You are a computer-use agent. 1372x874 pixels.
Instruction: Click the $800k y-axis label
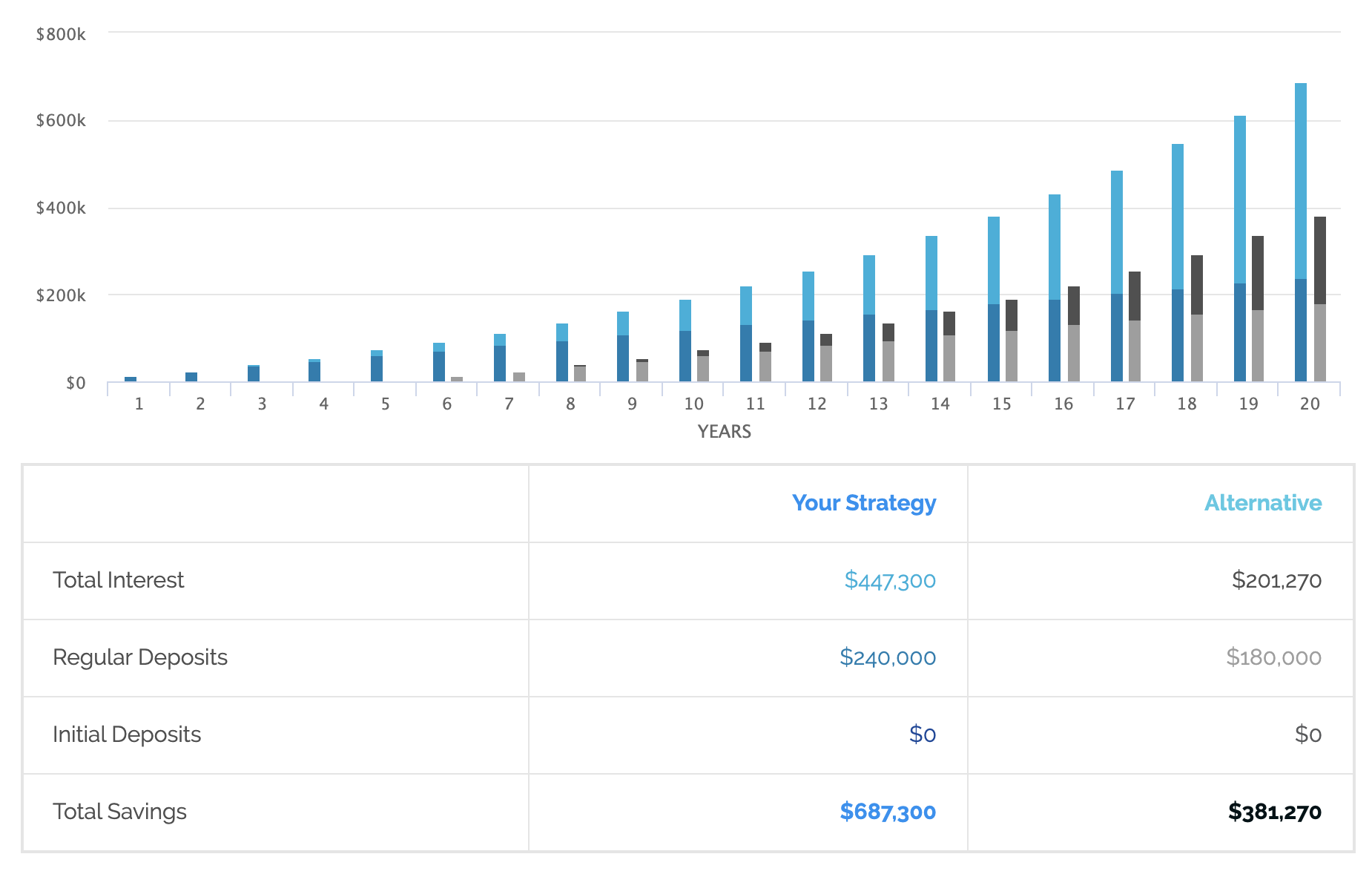(x=61, y=34)
